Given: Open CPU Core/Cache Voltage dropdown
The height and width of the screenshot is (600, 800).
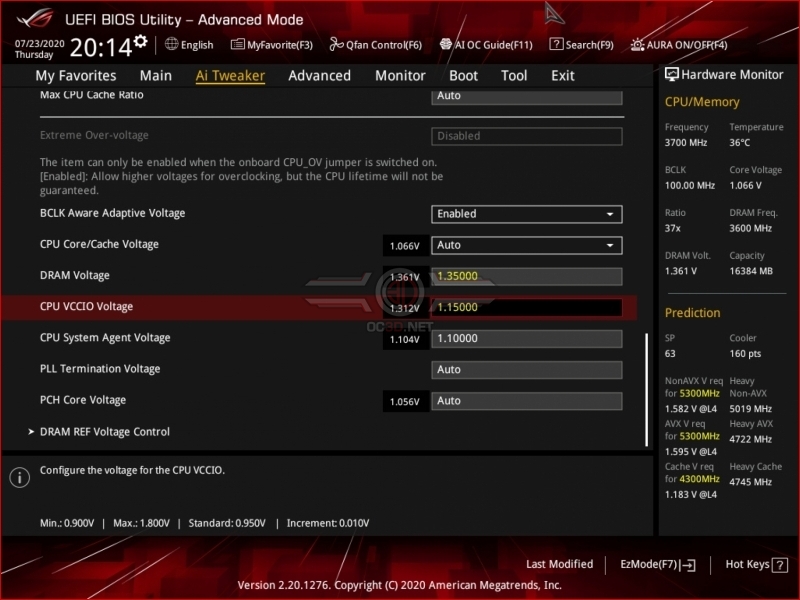Looking at the screenshot, I should coord(527,245).
